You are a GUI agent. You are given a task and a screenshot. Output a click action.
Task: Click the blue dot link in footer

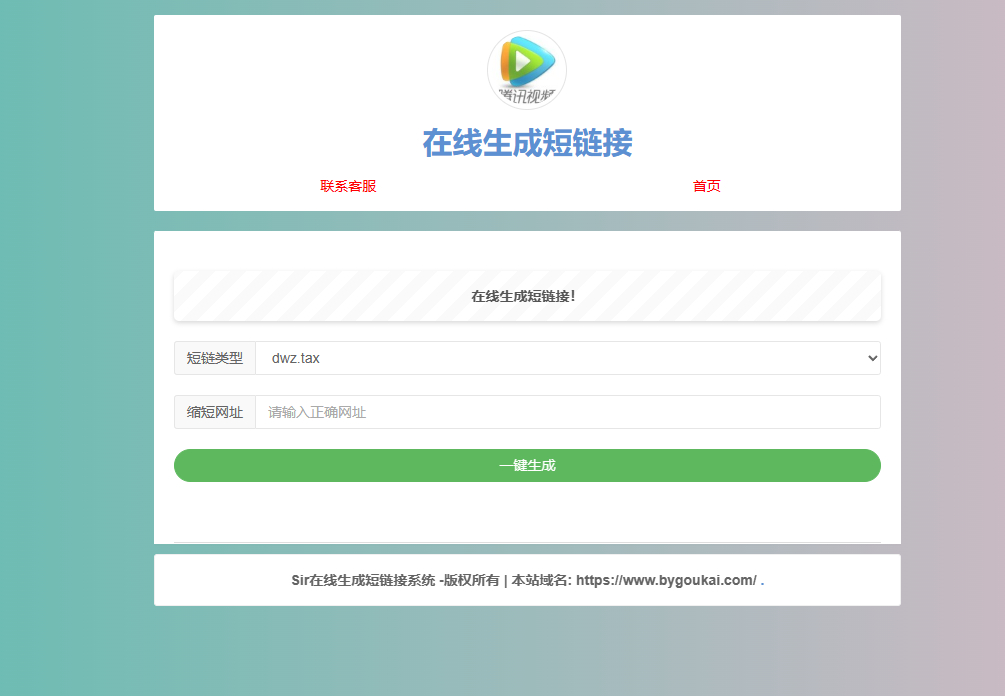point(762,581)
